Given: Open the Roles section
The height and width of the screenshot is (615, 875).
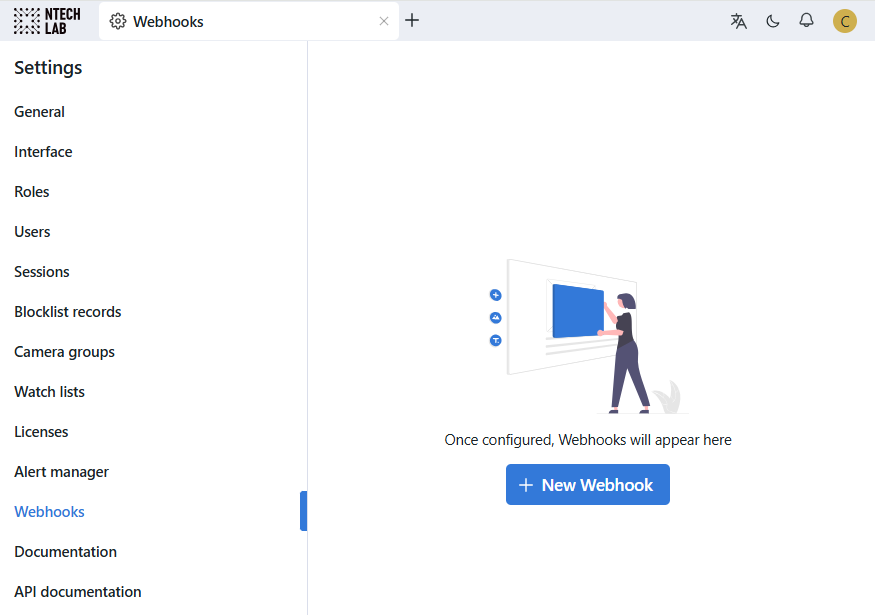Looking at the screenshot, I should coord(32,192).
